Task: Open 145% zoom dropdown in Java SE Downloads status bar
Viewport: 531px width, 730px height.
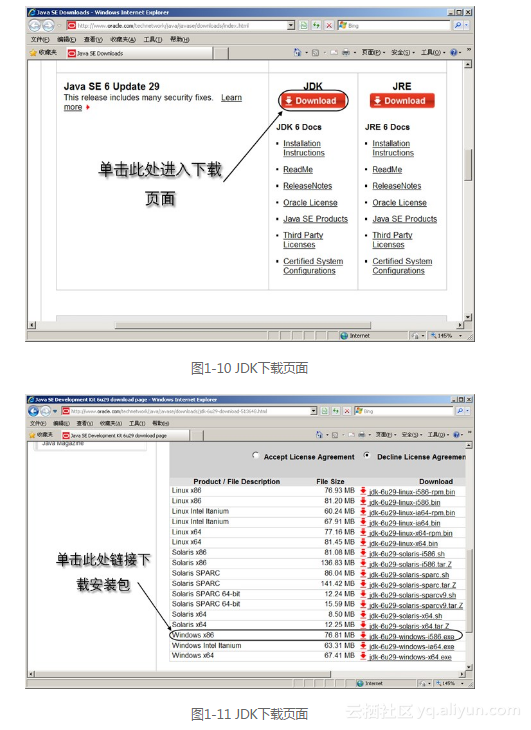Action: pyautogui.click(x=461, y=335)
